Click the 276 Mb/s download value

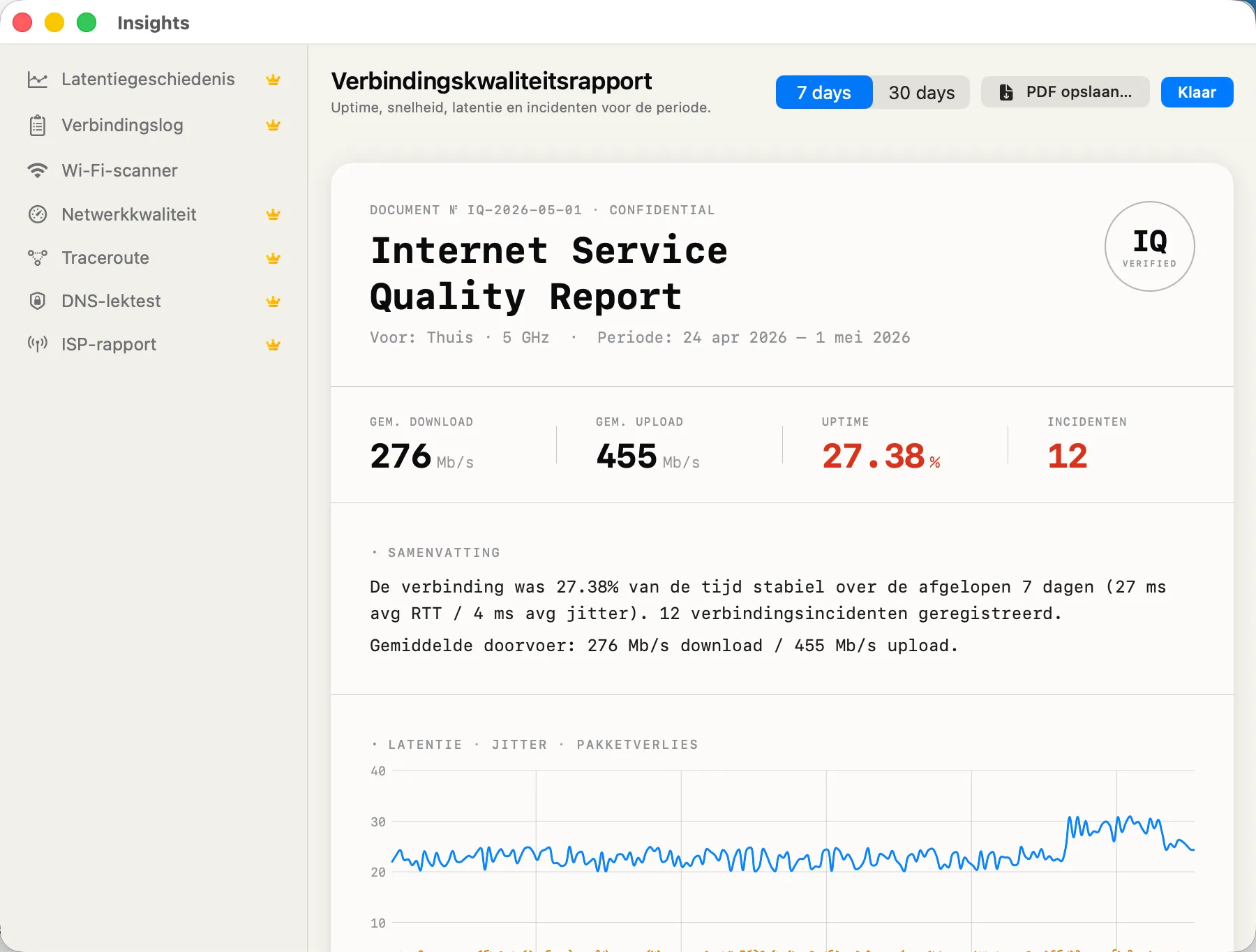tap(421, 456)
